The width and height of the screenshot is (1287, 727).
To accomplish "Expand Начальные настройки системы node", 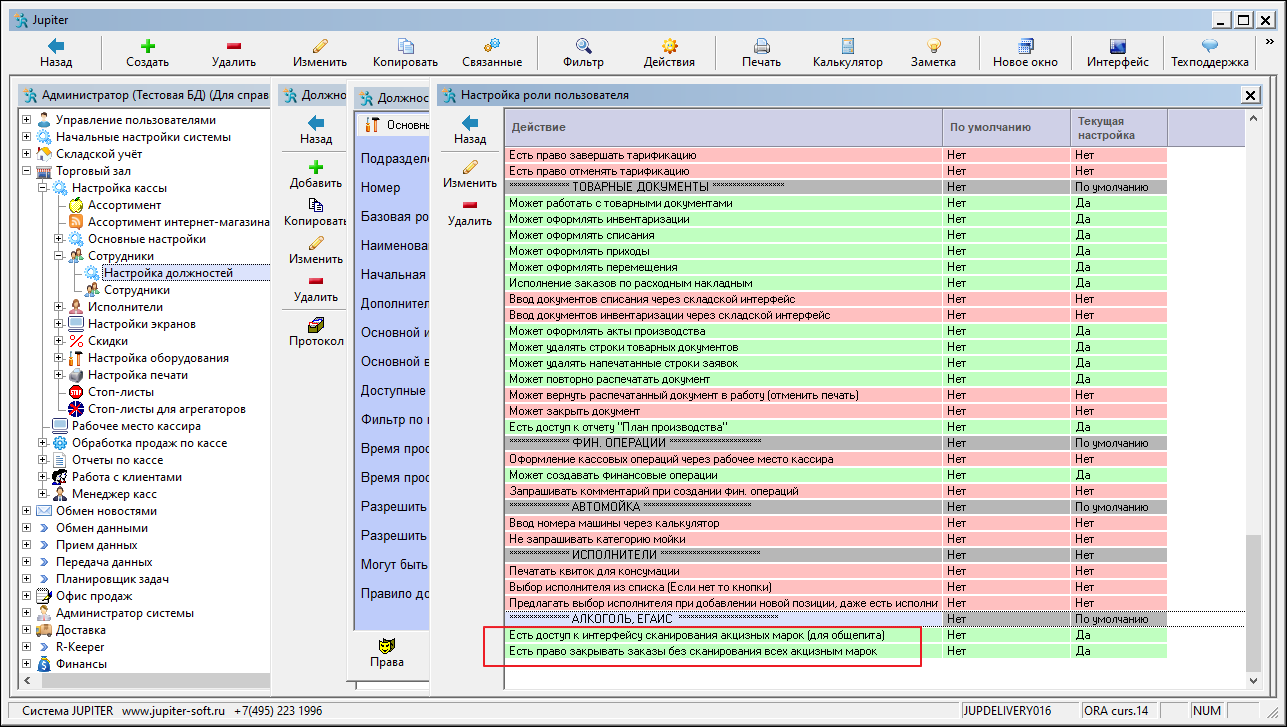I will point(27,137).
